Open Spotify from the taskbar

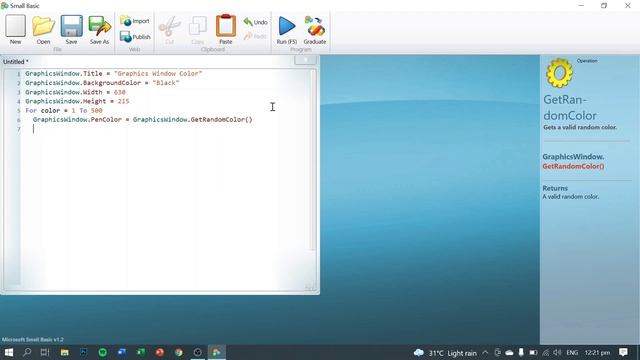pyautogui.click(x=102, y=352)
